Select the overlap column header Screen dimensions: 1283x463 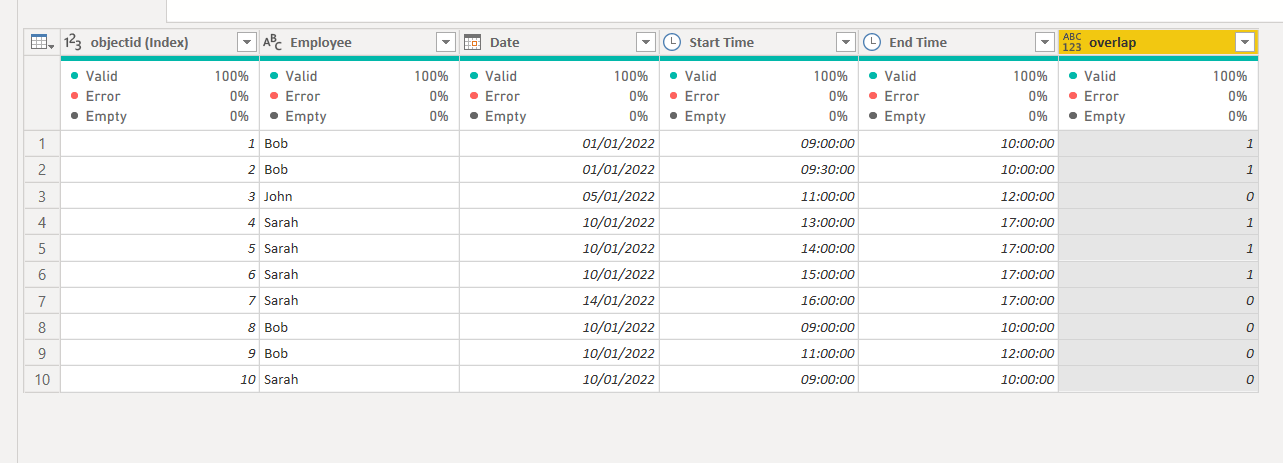1158,42
